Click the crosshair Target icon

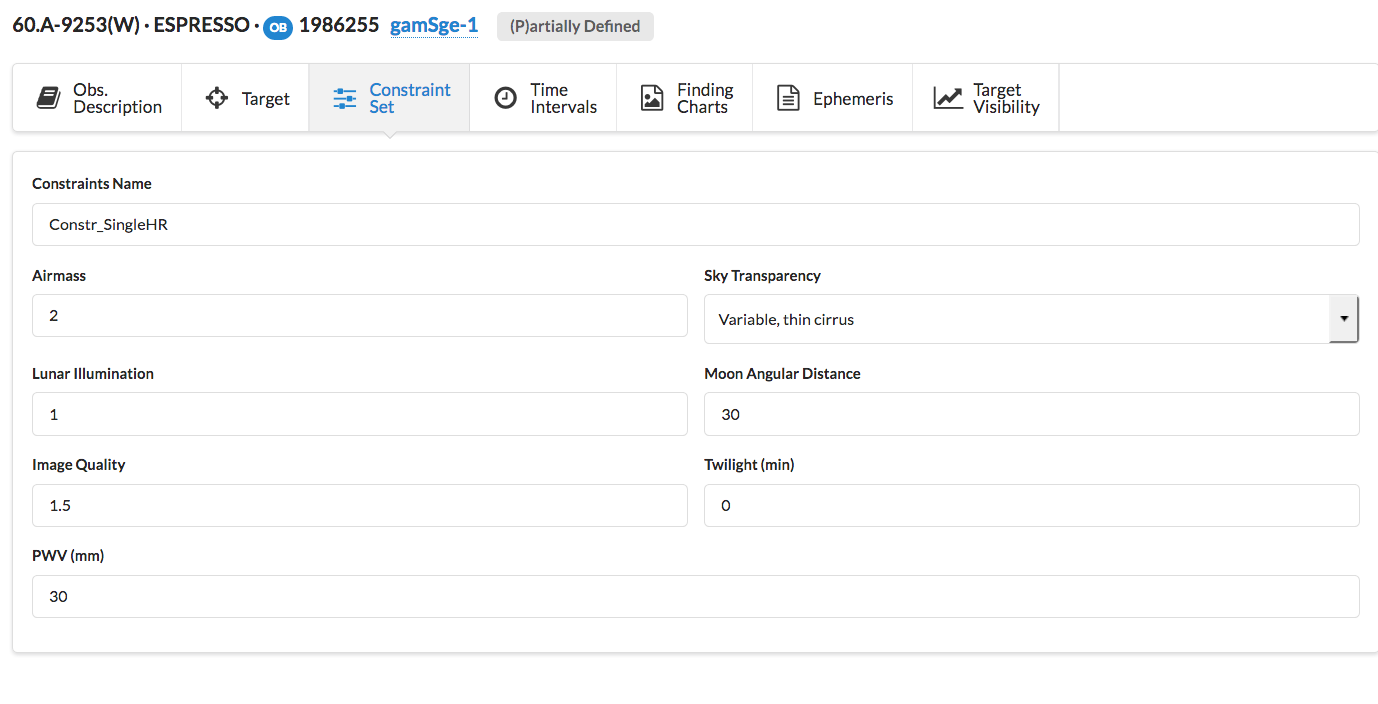[x=216, y=98]
